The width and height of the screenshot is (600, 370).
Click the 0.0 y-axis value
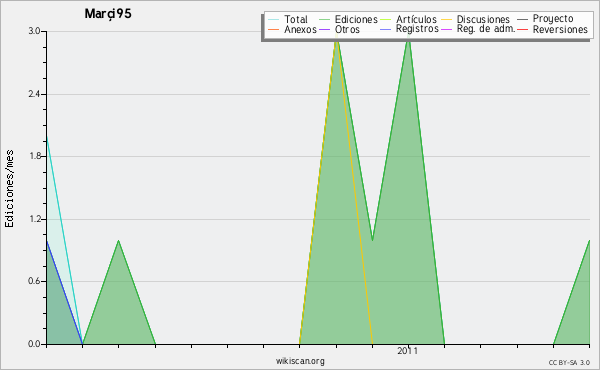[x=34, y=344]
